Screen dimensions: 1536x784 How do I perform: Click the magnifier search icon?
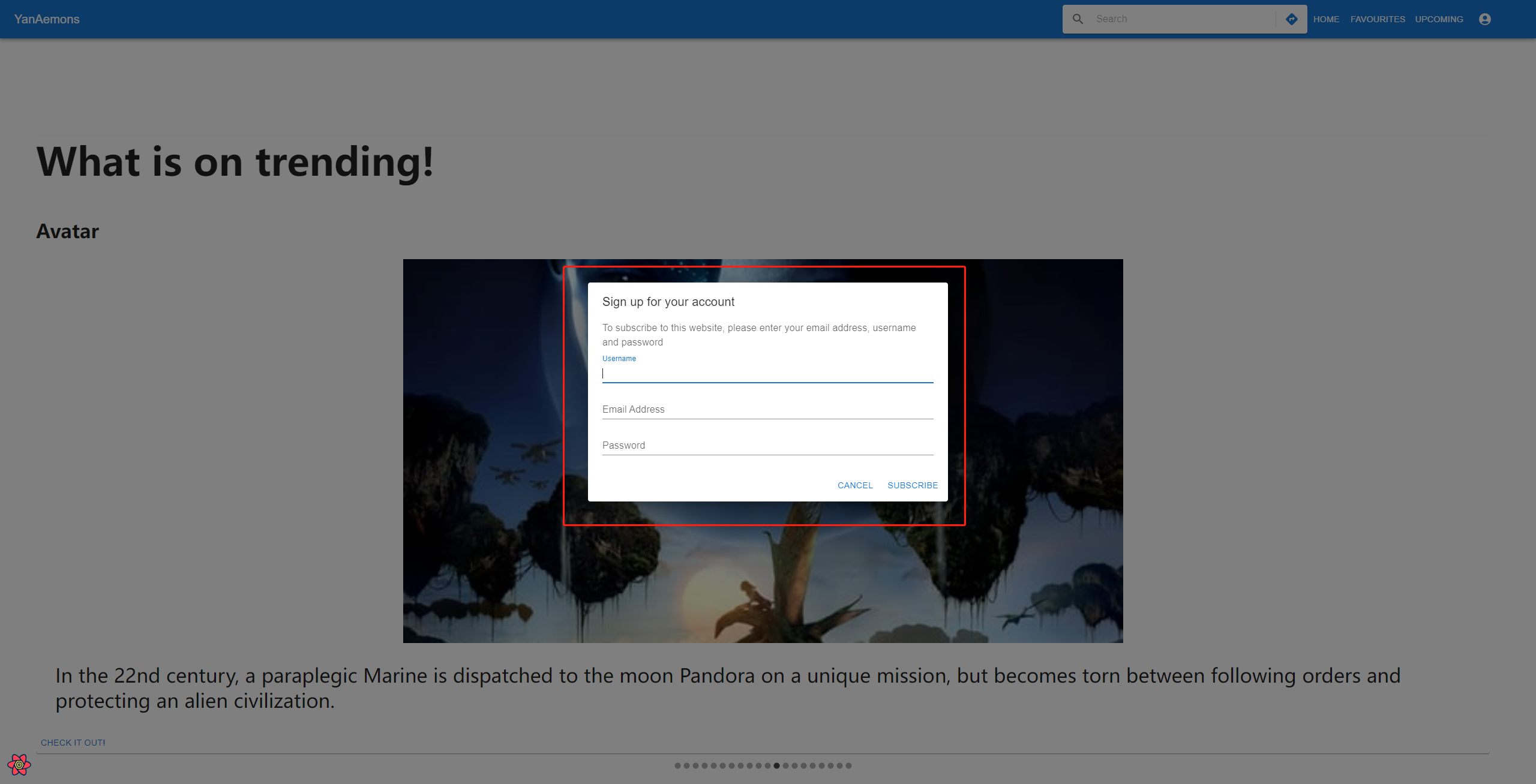[1078, 19]
